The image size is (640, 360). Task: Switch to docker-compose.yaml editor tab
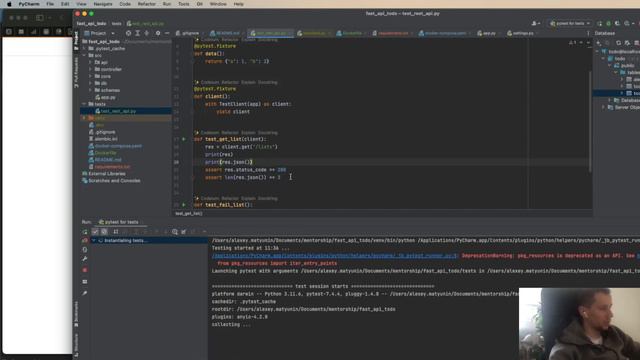tap(444, 33)
